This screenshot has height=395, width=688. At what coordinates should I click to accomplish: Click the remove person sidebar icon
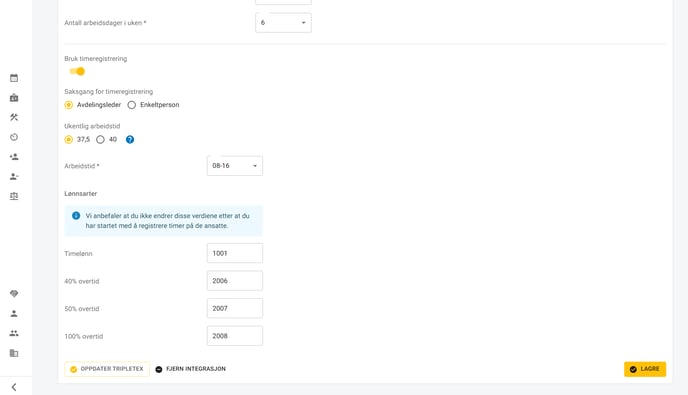[14, 176]
